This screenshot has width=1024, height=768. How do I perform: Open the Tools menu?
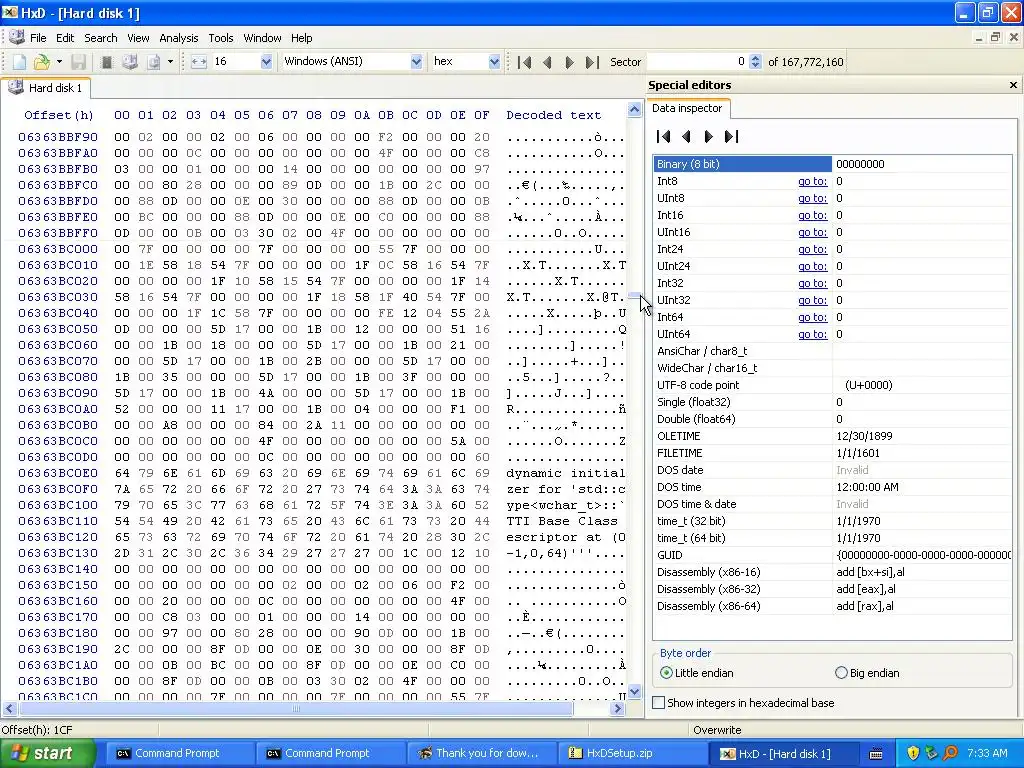221,38
